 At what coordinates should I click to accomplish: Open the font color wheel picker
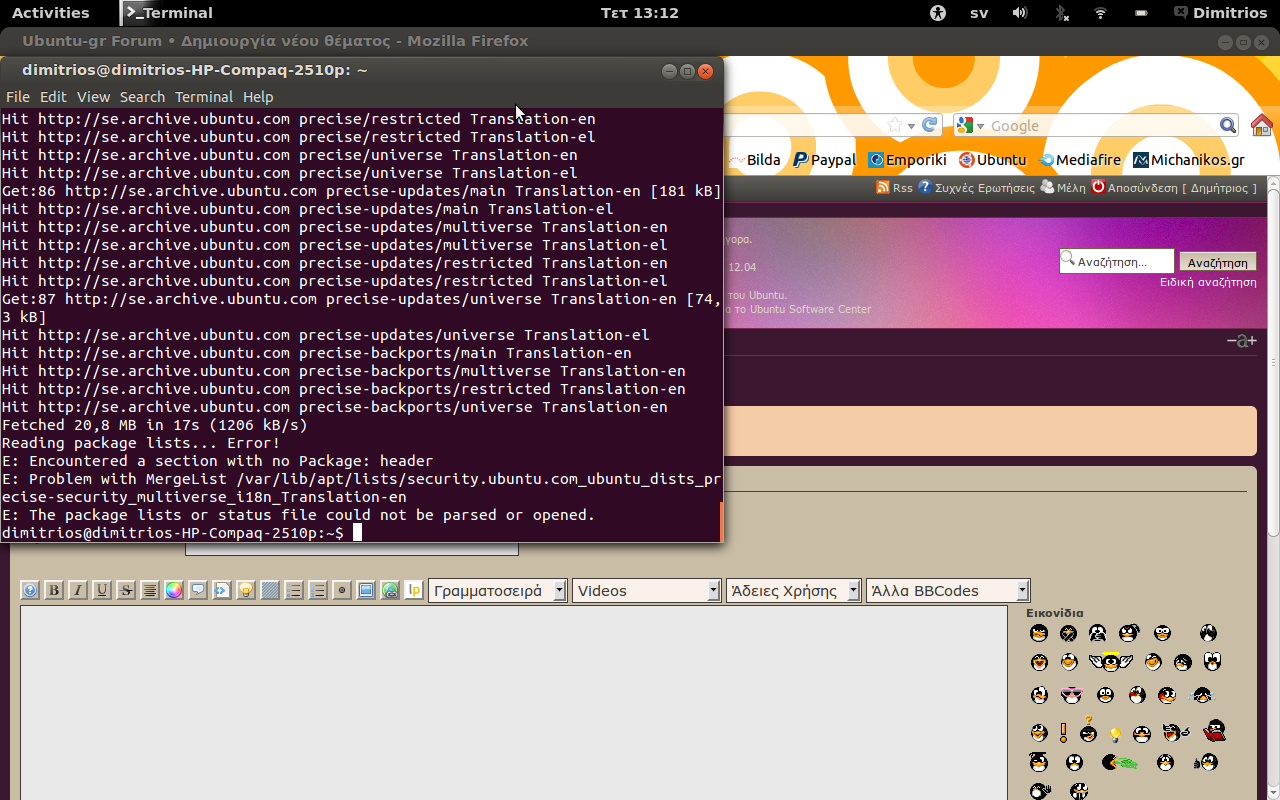click(174, 590)
